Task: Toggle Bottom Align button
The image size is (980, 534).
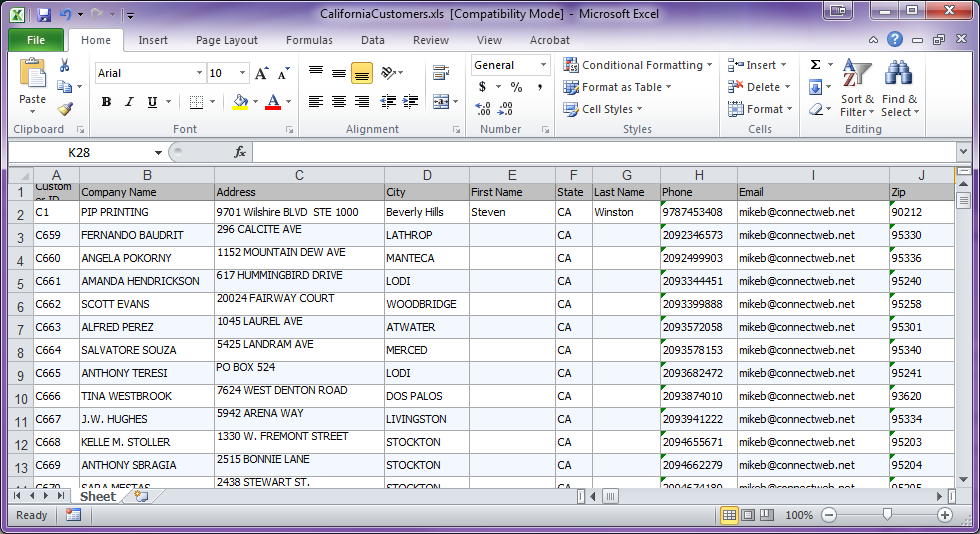Action: coord(362,73)
